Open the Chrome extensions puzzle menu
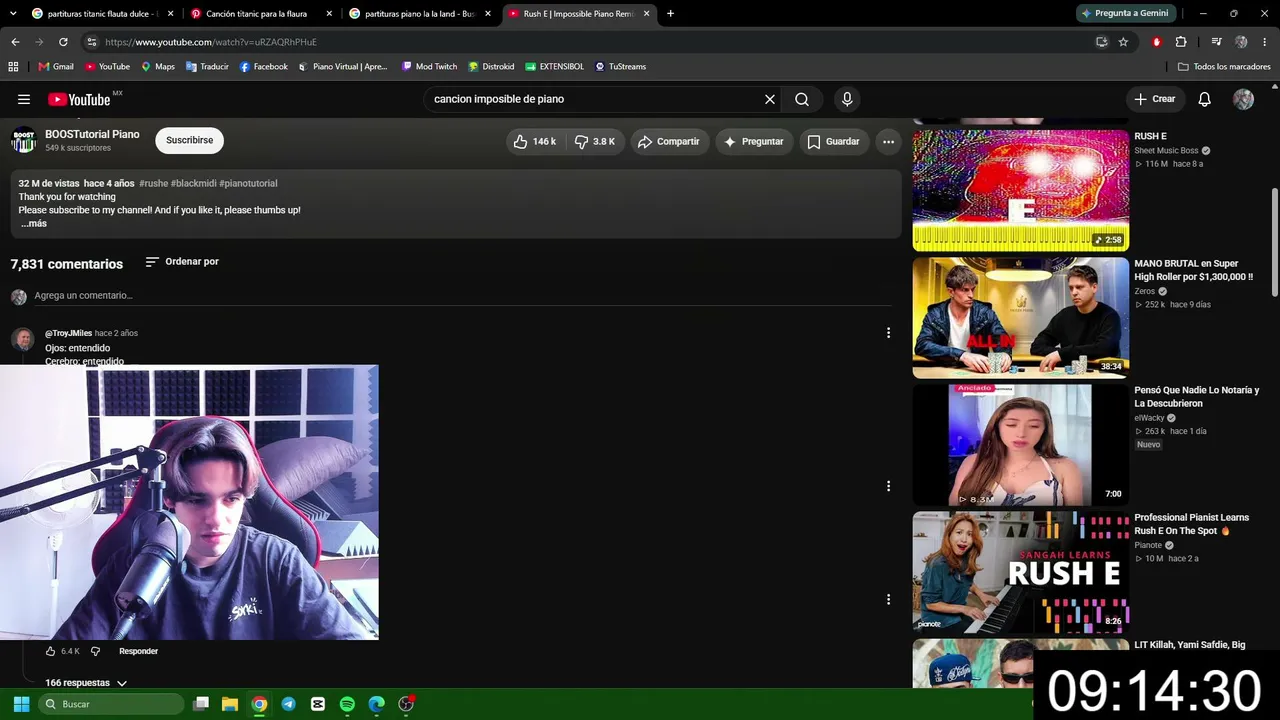 pos(1181,42)
